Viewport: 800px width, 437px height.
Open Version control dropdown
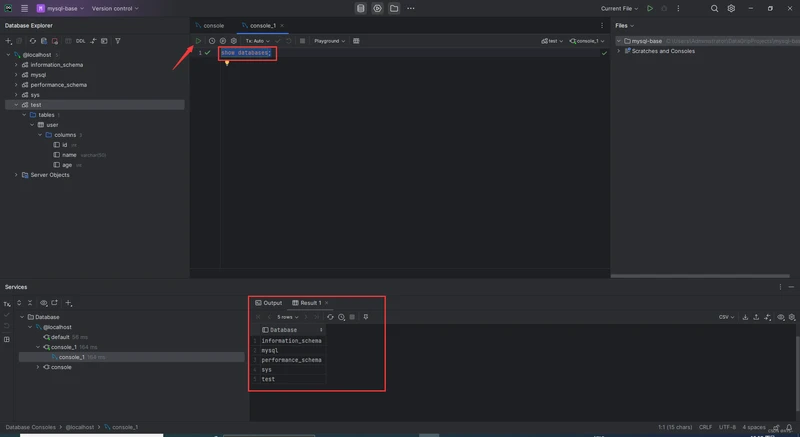click(115, 8)
